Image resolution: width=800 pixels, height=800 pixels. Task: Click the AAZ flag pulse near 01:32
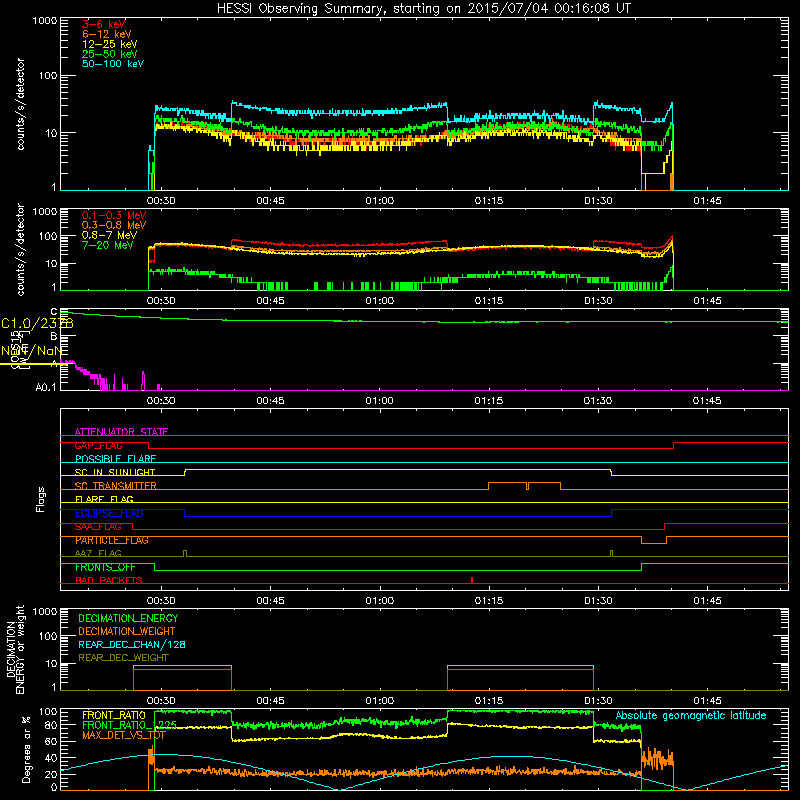(611, 554)
